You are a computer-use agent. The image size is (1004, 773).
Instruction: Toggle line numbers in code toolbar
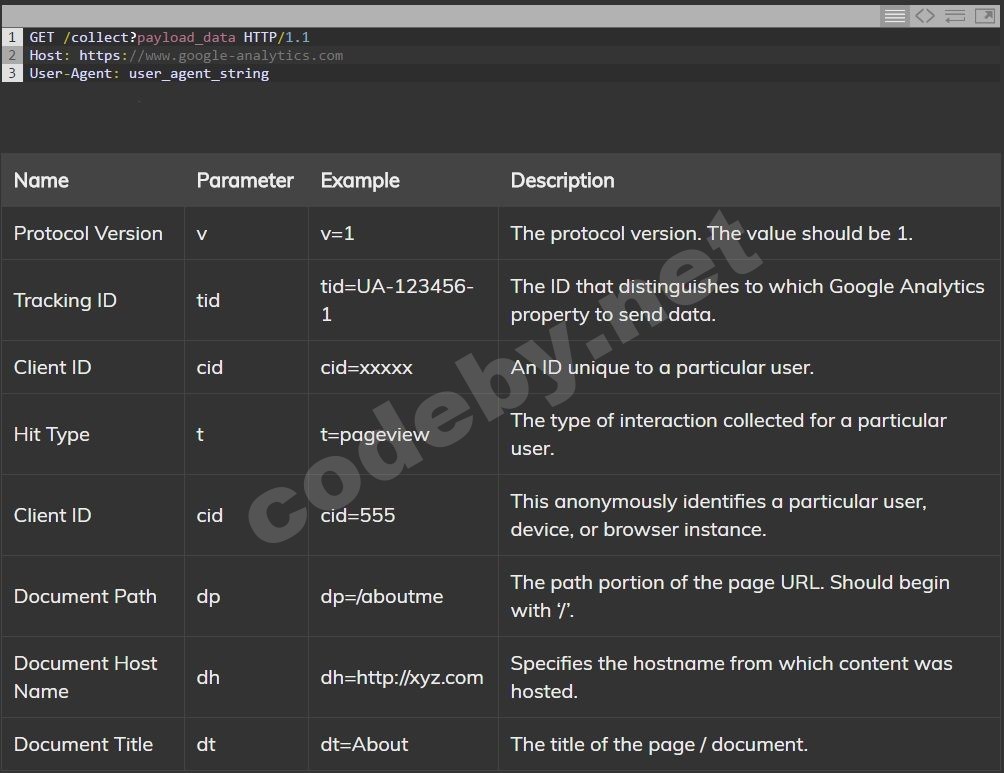pyautogui.click(x=895, y=16)
